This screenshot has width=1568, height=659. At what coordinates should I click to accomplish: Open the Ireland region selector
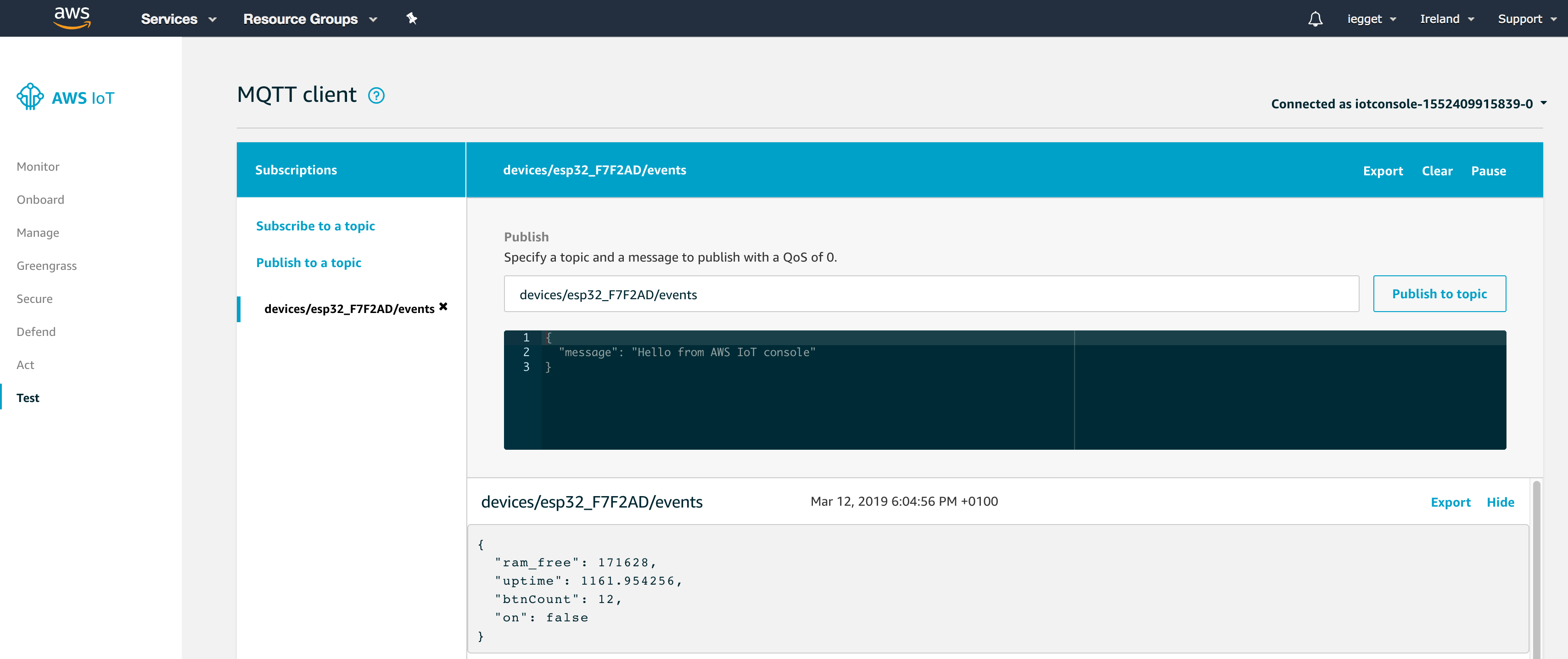point(1447,19)
